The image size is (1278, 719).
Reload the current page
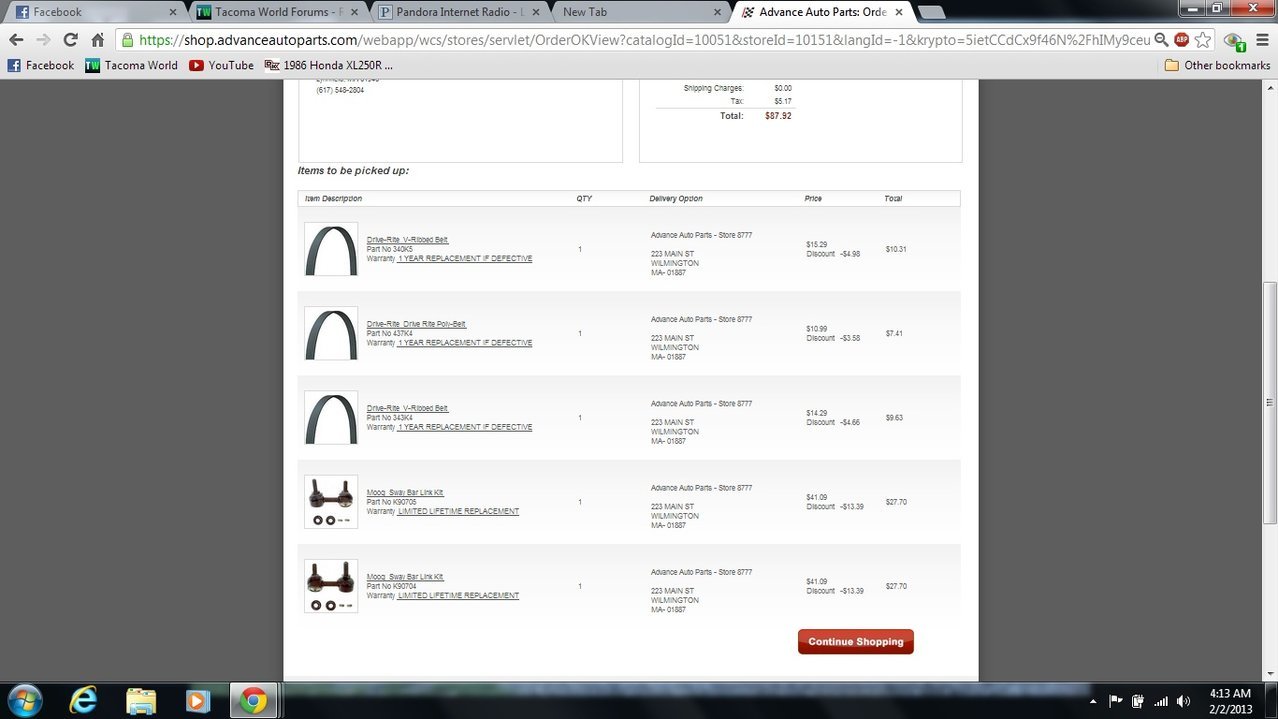pos(70,40)
